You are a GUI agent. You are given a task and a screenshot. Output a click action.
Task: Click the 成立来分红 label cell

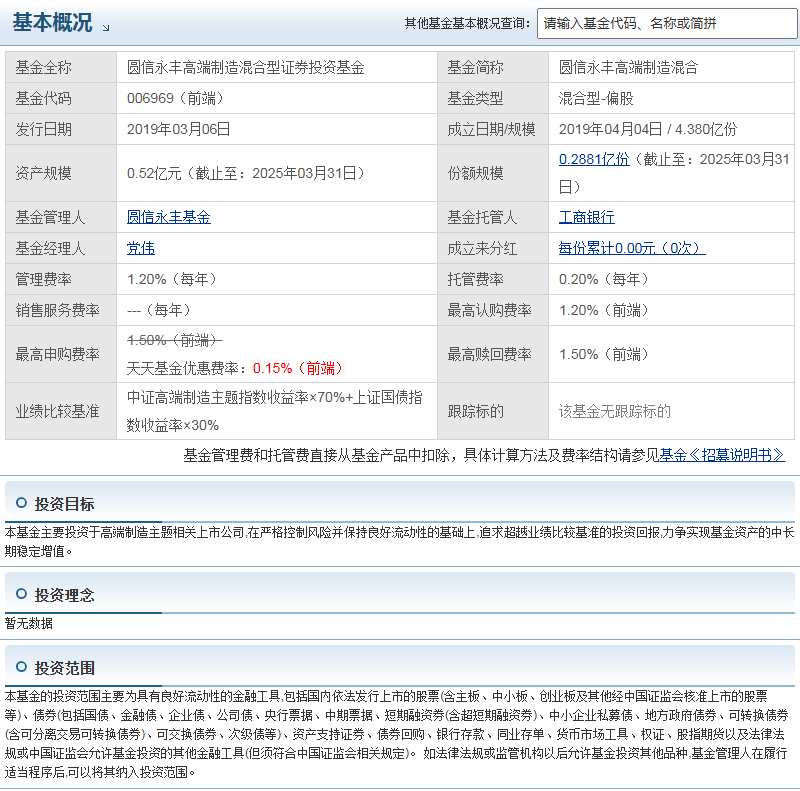(493, 249)
